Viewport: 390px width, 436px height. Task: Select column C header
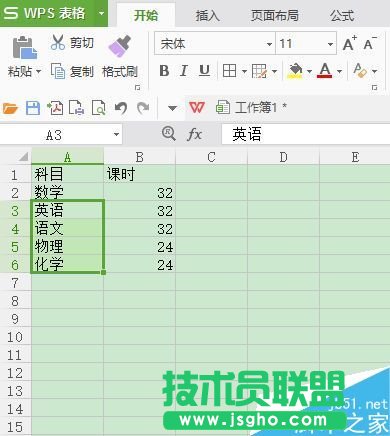coord(211,157)
